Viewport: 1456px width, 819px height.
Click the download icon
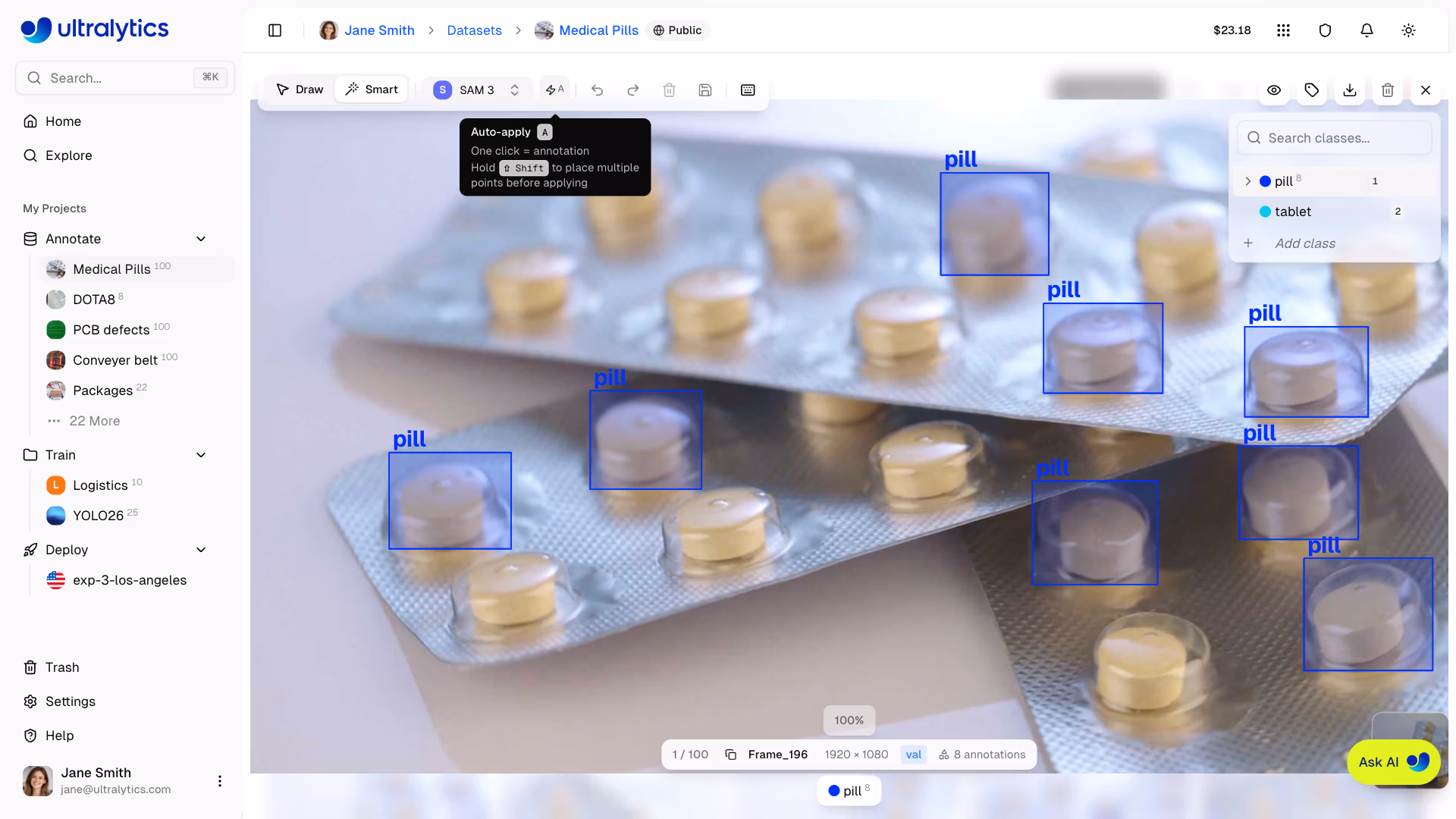pyautogui.click(x=1350, y=90)
